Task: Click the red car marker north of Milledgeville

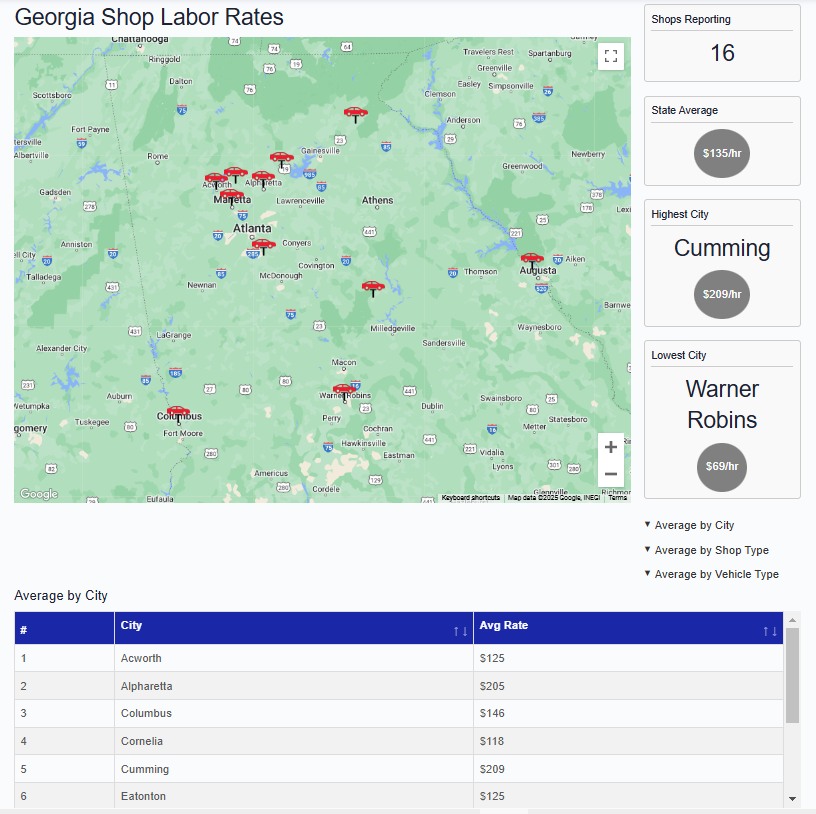Action: (x=373, y=289)
